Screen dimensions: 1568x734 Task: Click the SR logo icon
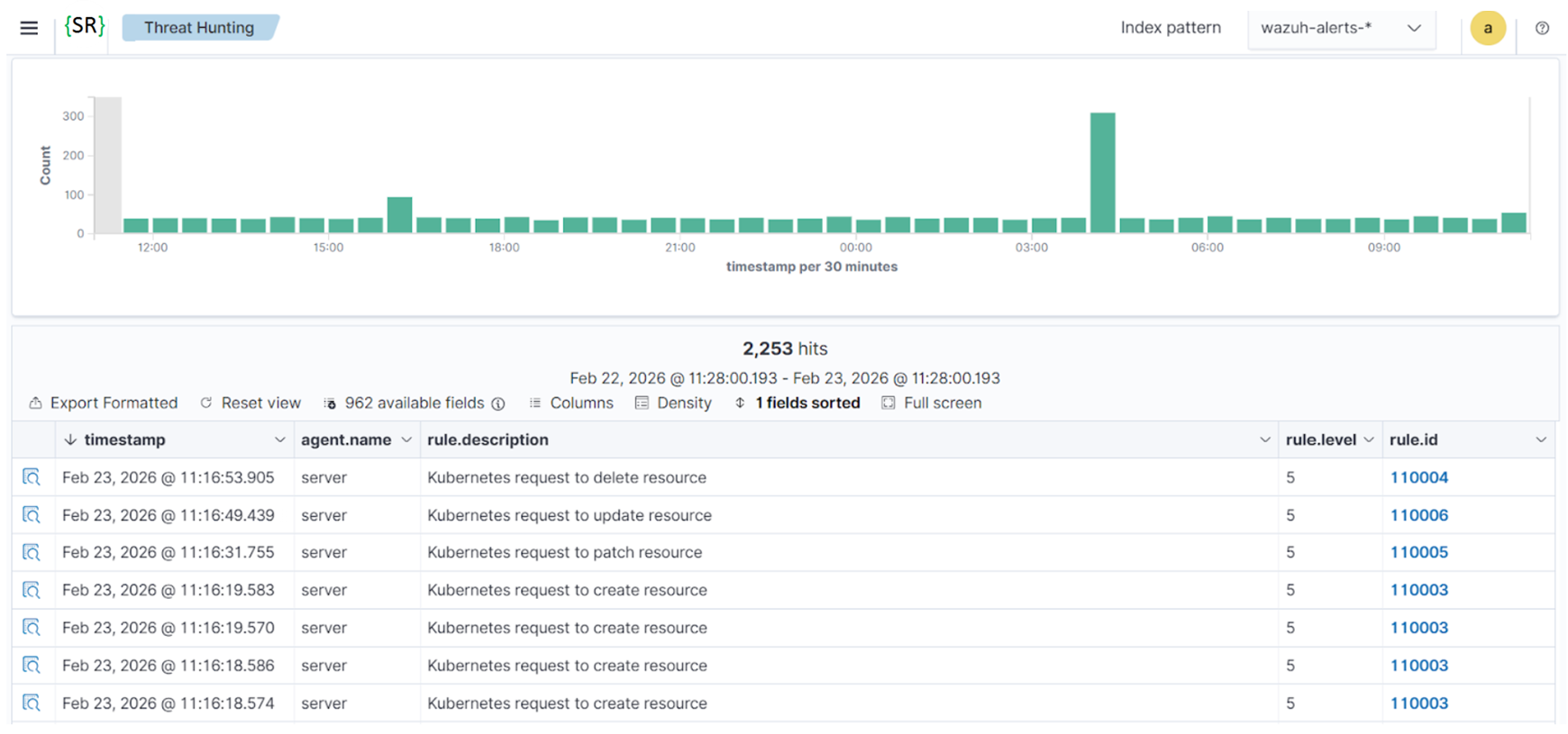(85, 26)
